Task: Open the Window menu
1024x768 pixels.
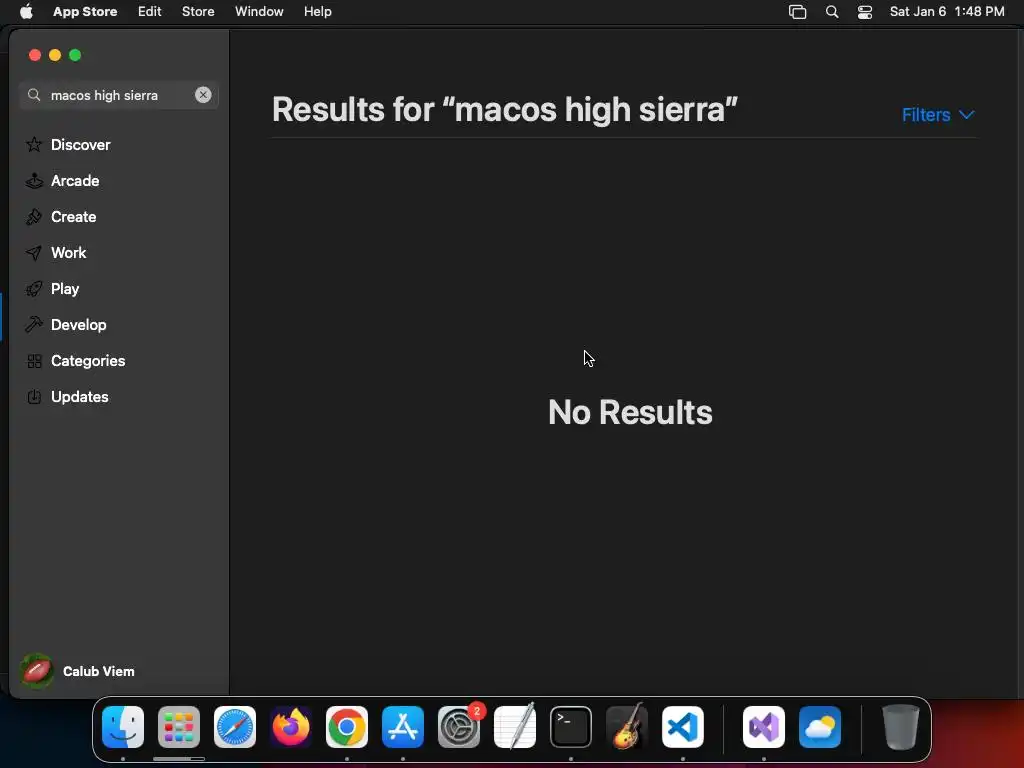Action: coord(259,12)
